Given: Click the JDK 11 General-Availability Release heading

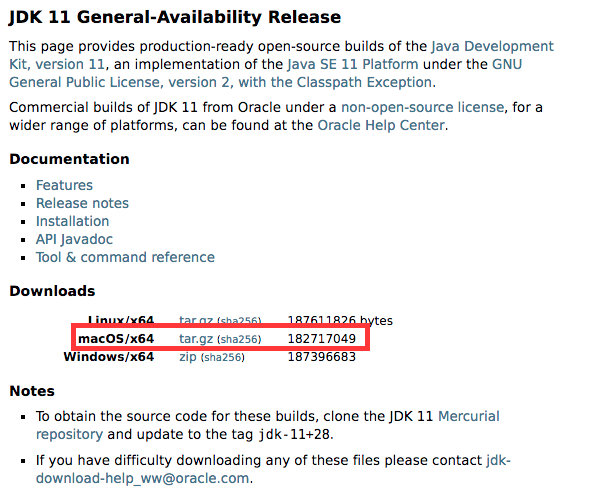Looking at the screenshot, I should tap(175, 17).
